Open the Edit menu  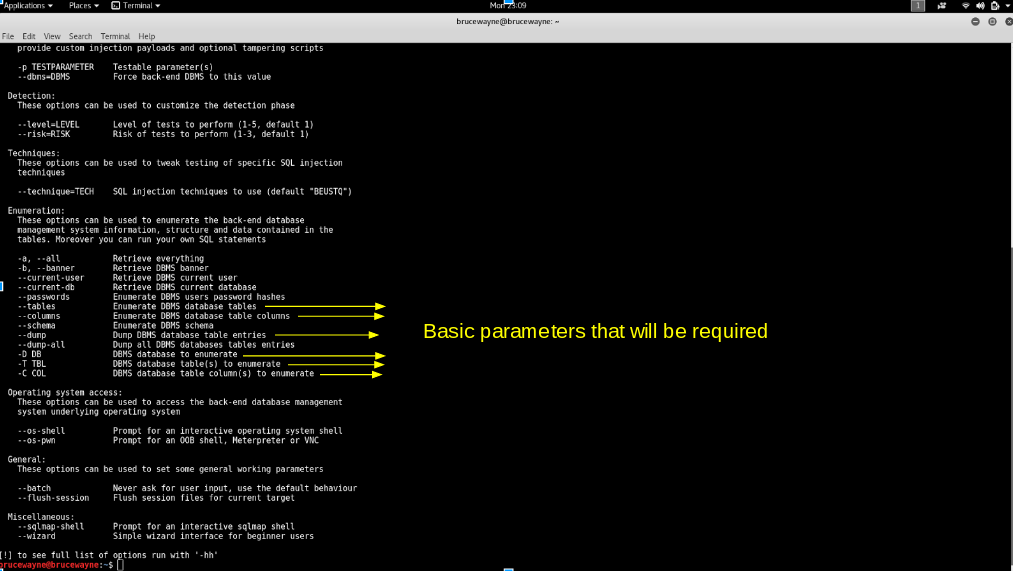pyautogui.click(x=28, y=36)
